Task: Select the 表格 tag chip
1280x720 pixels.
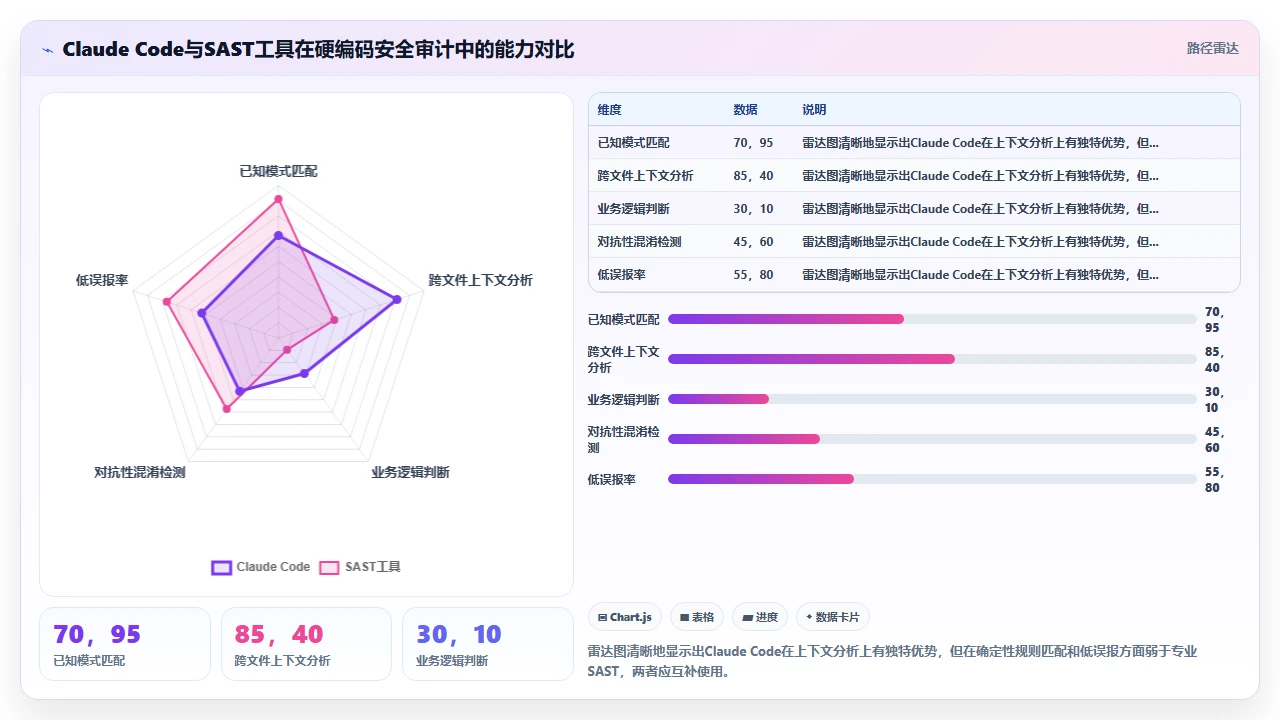Action: 697,617
